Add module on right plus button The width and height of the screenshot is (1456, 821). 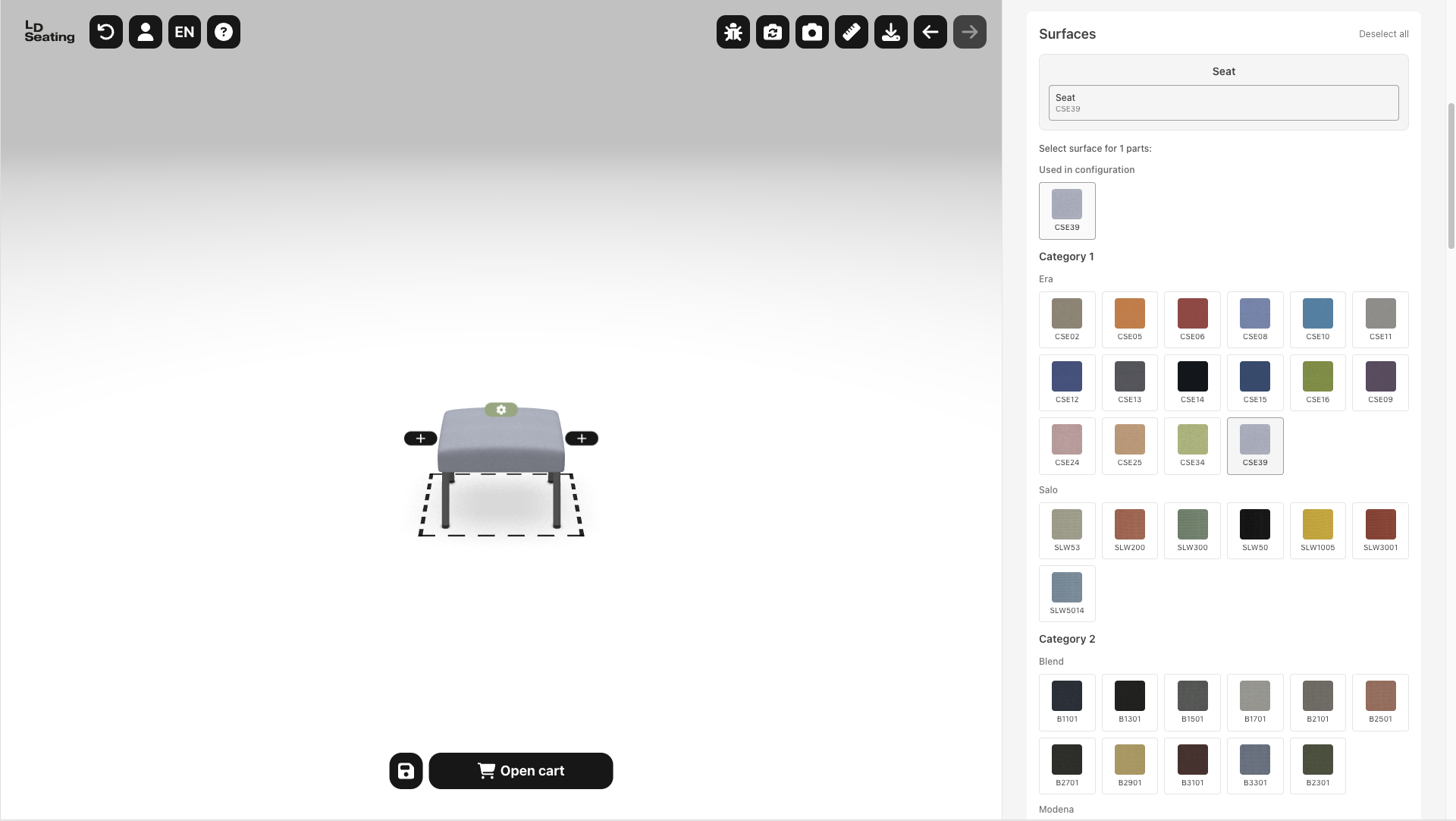(x=582, y=439)
